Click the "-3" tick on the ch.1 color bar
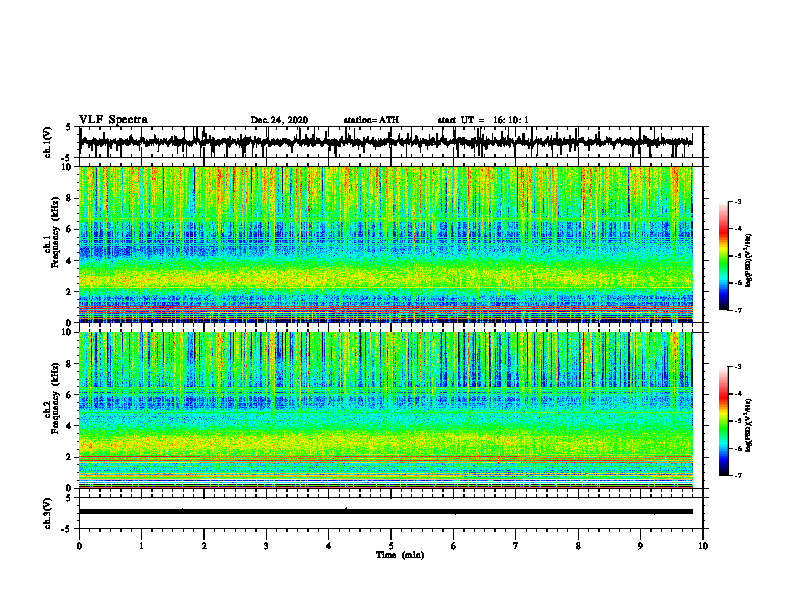Image resolution: width=792 pixels, height=612 pixels. (737, 201)
